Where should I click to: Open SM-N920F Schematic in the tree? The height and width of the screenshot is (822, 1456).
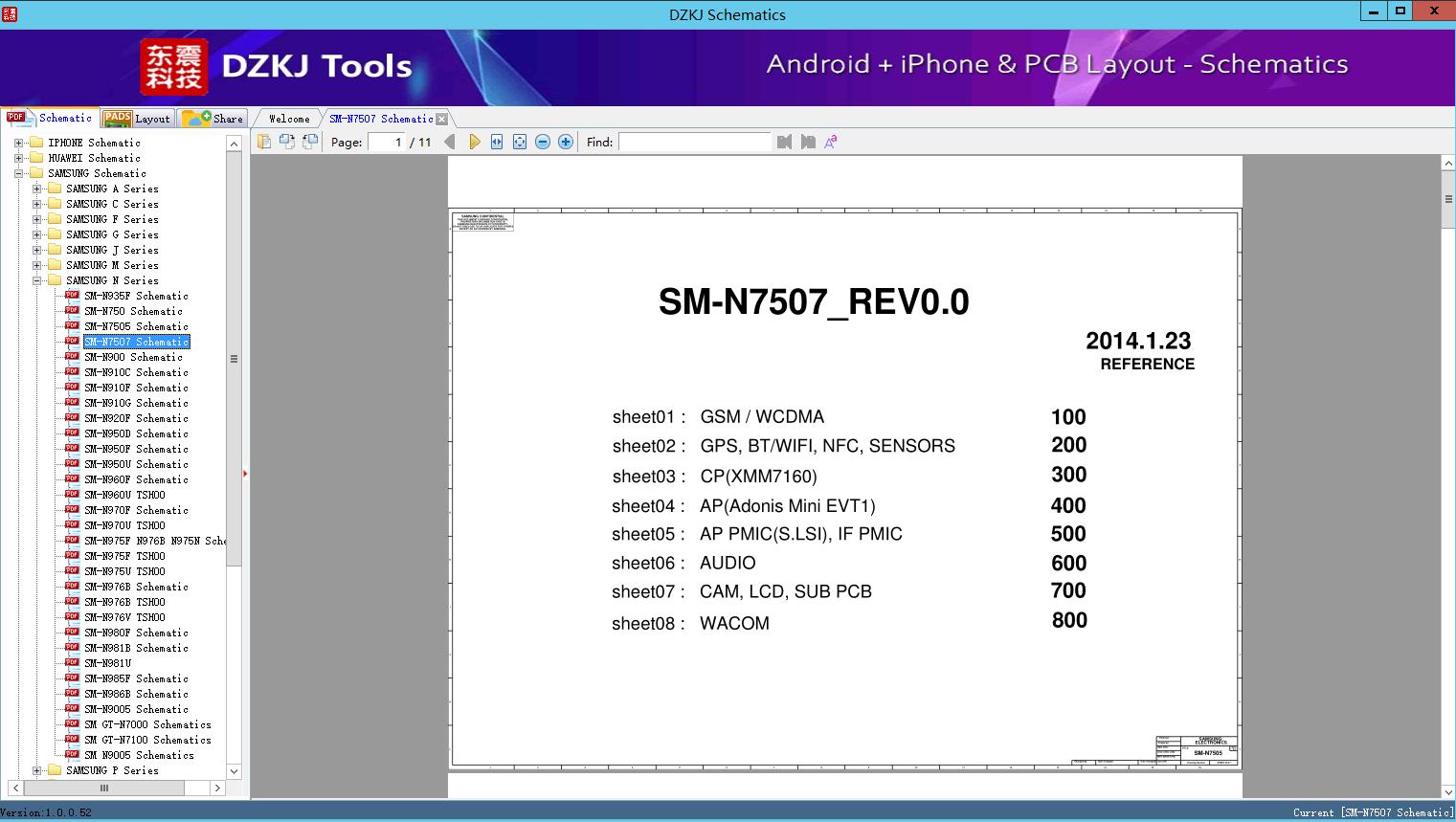tap(136, 418)
